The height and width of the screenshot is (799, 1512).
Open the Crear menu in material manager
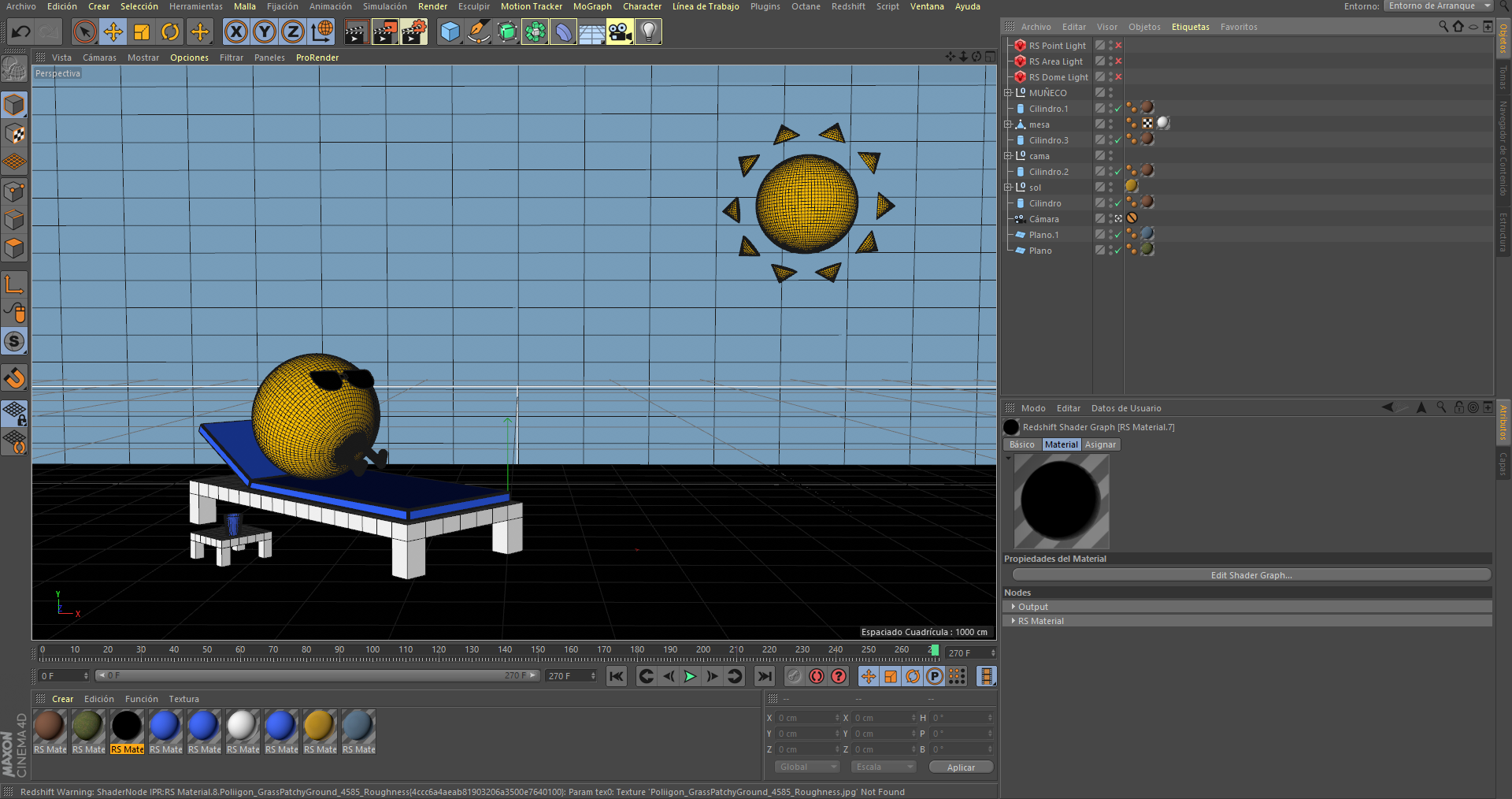pos(63,699)
